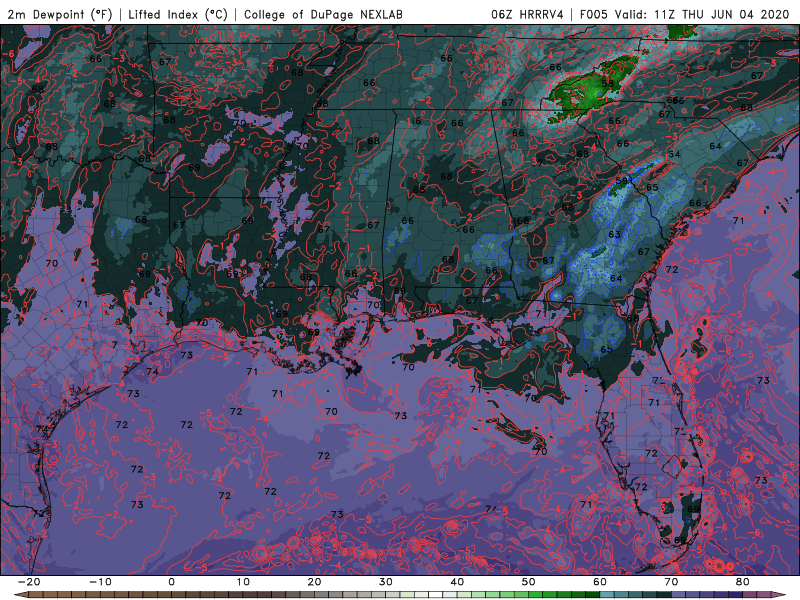Click the -20 label on the color scale
This screenshot has height=600, width=800.
click(x=29, y=582)
